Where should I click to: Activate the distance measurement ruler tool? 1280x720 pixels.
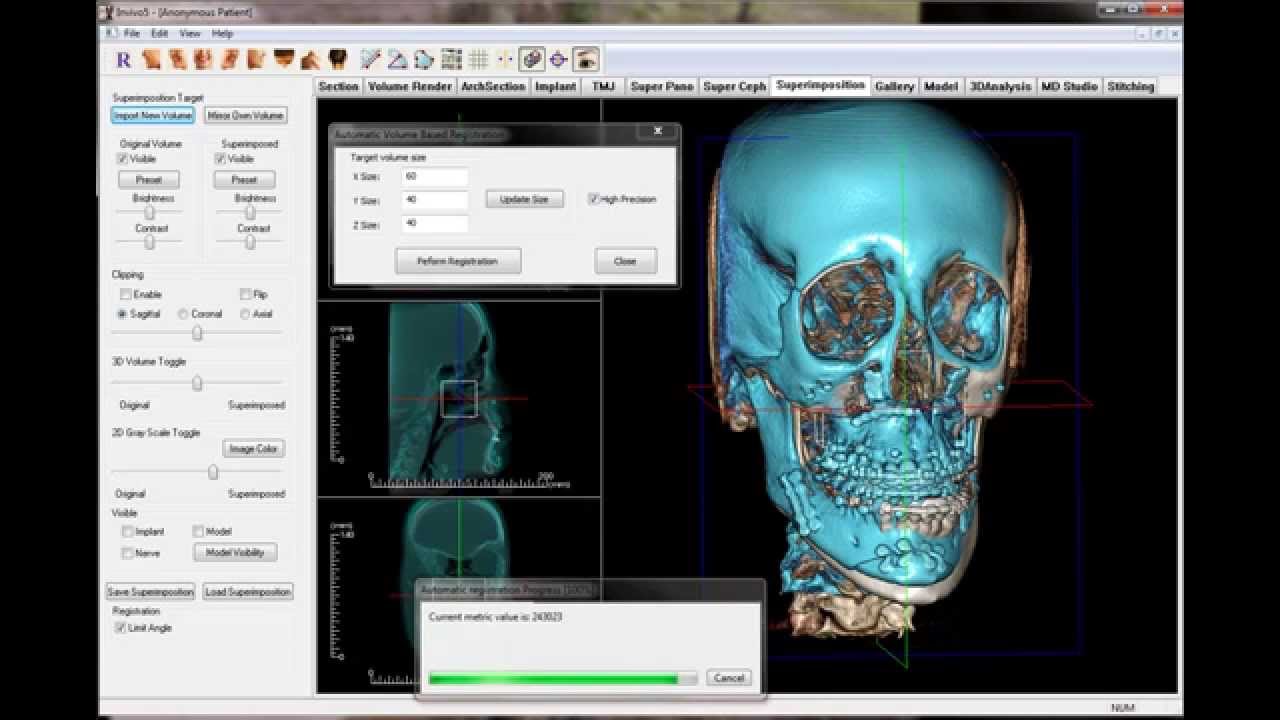click(371, 60)
